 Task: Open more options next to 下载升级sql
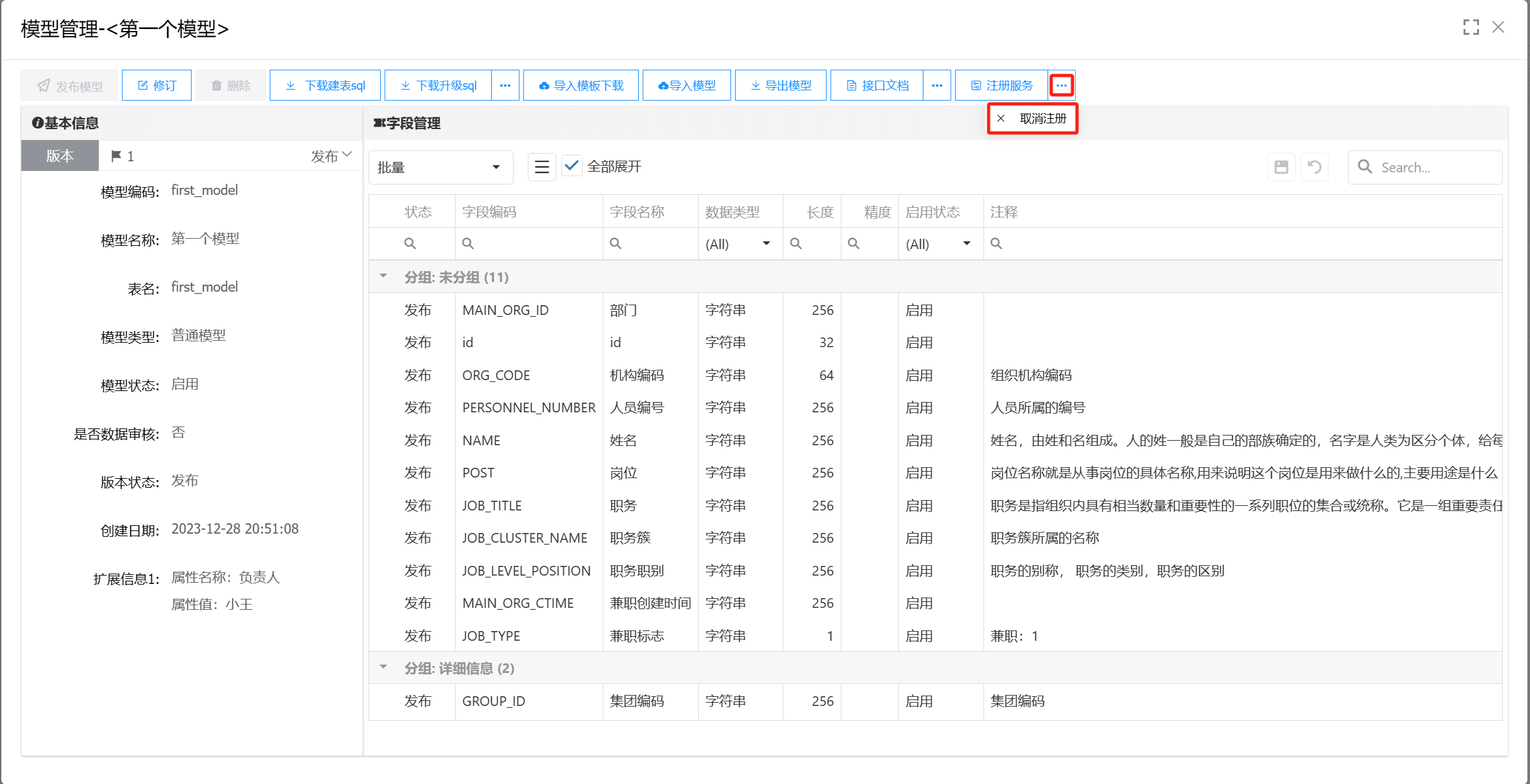505,86
